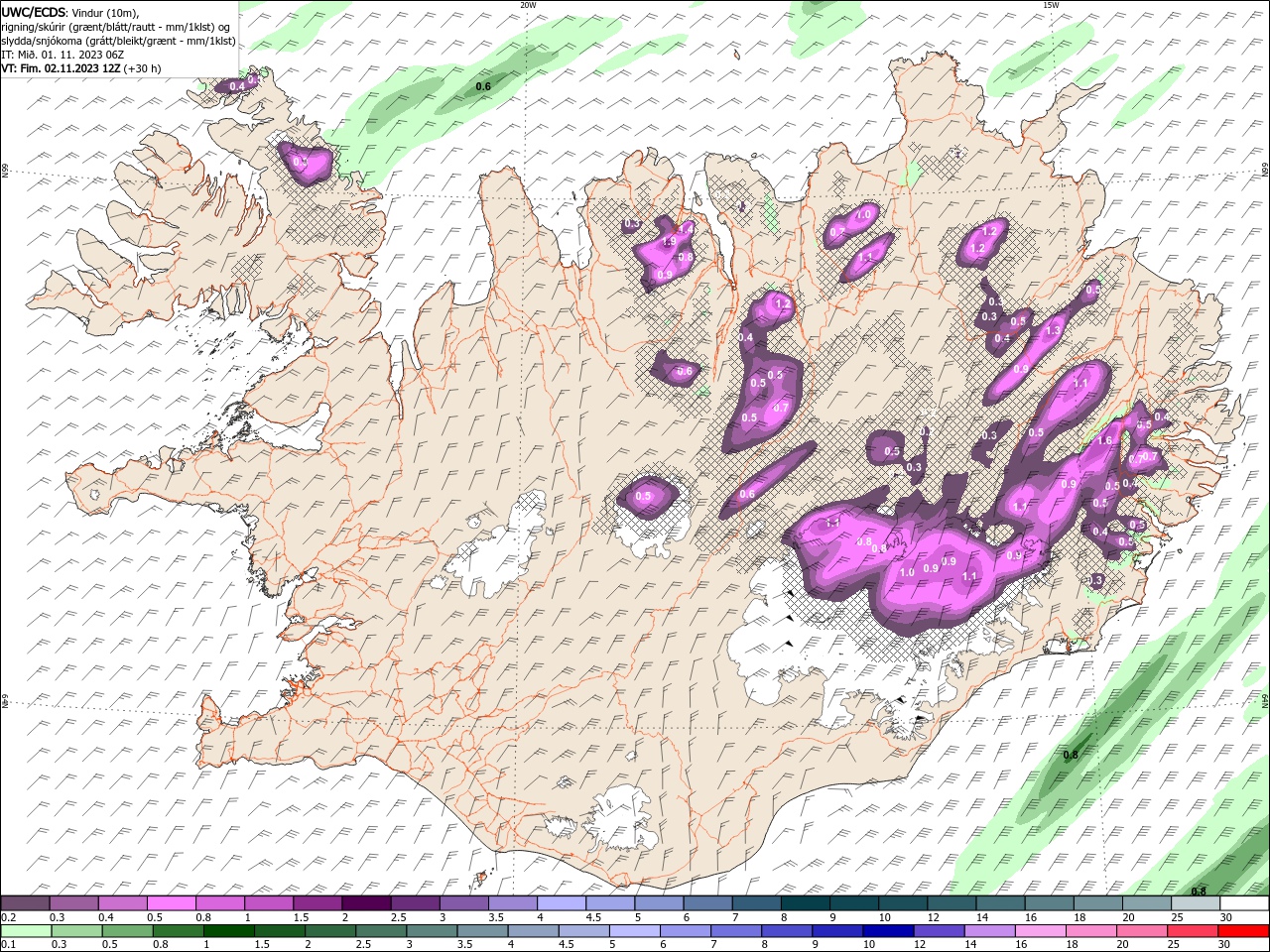Click the 2.5 label in the top legend row

399,917
